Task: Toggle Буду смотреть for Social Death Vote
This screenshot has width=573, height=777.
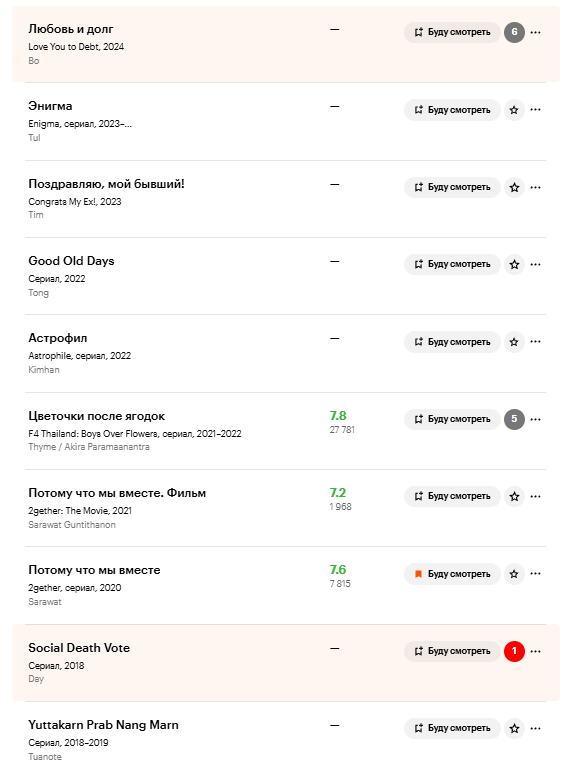Action: click(452, 651)
